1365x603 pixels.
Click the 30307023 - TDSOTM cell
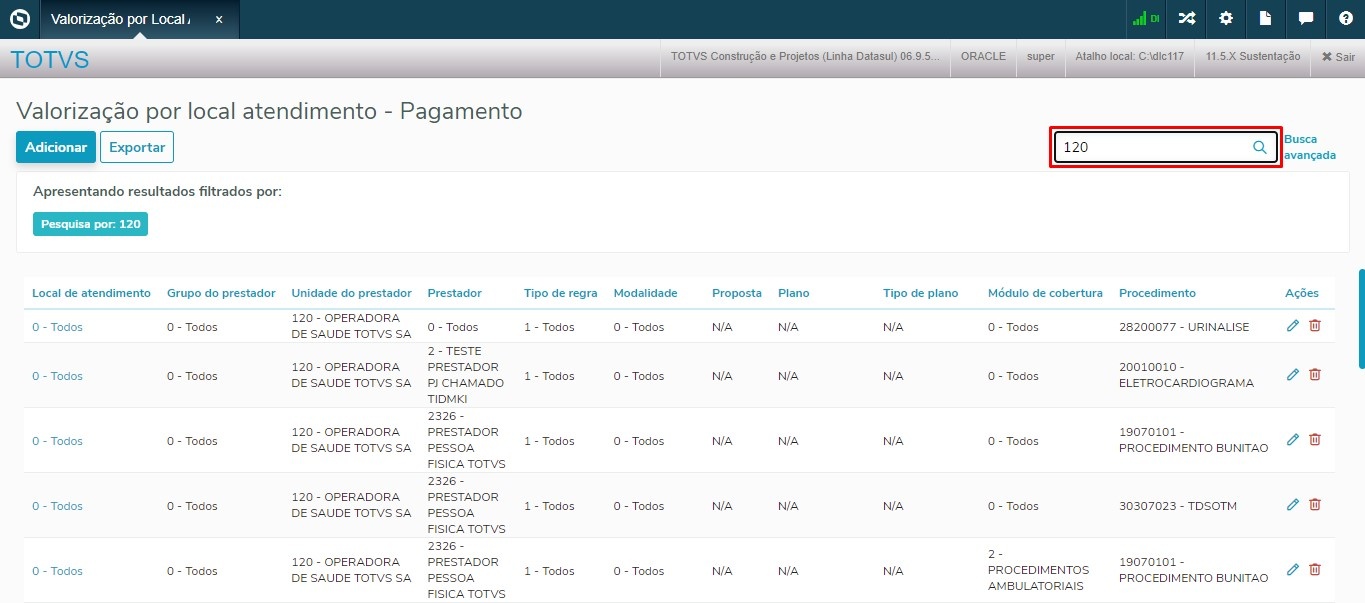pos(1178,506)
